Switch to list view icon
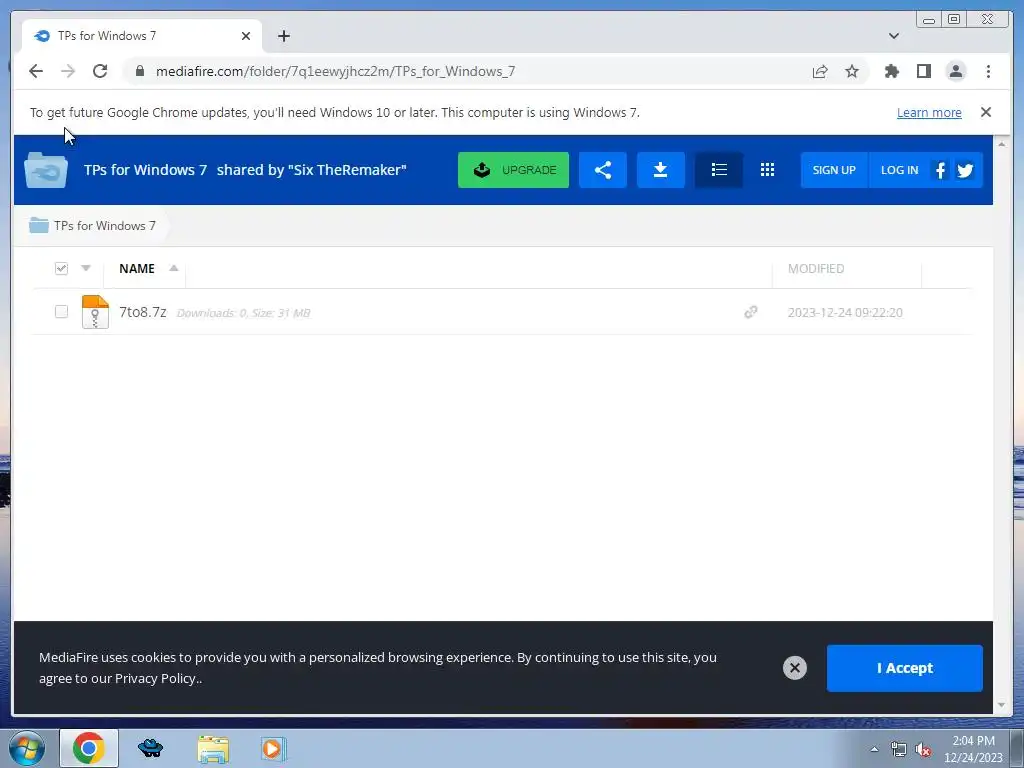This screenshot has height=768, width=1024. coord(719,170)
